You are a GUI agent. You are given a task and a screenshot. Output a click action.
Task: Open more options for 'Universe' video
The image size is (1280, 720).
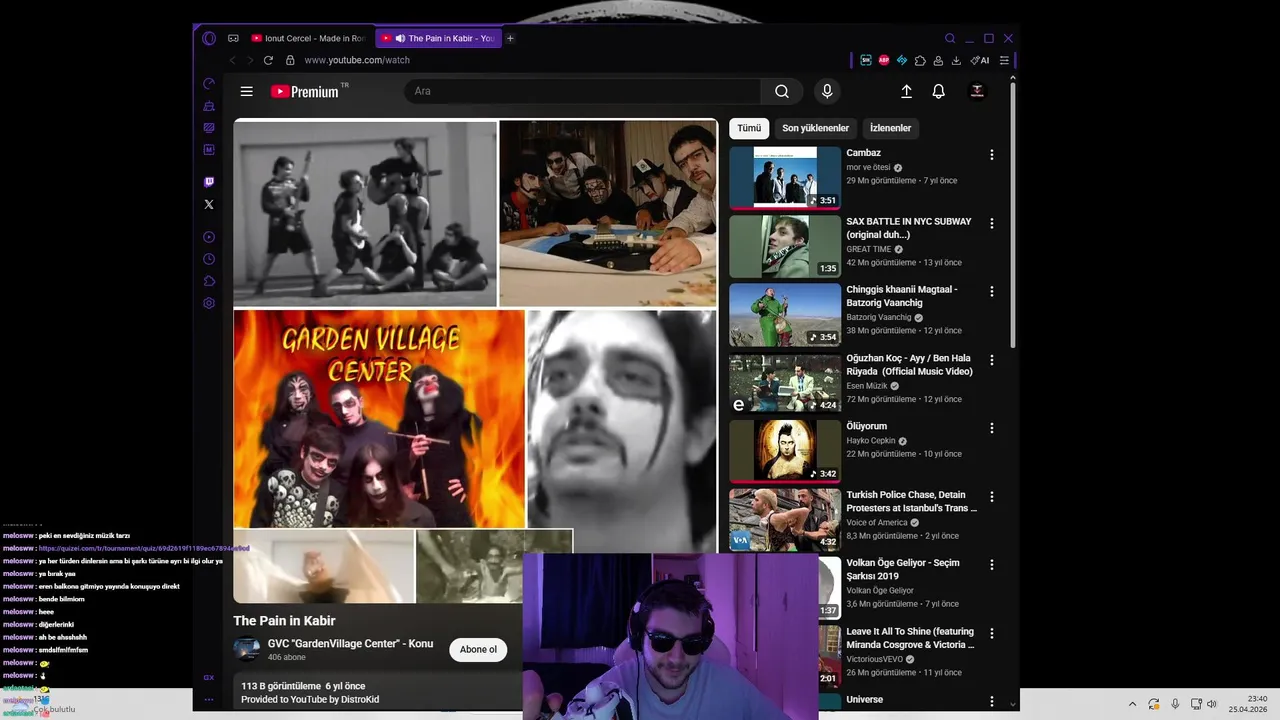tap(992, 701)
